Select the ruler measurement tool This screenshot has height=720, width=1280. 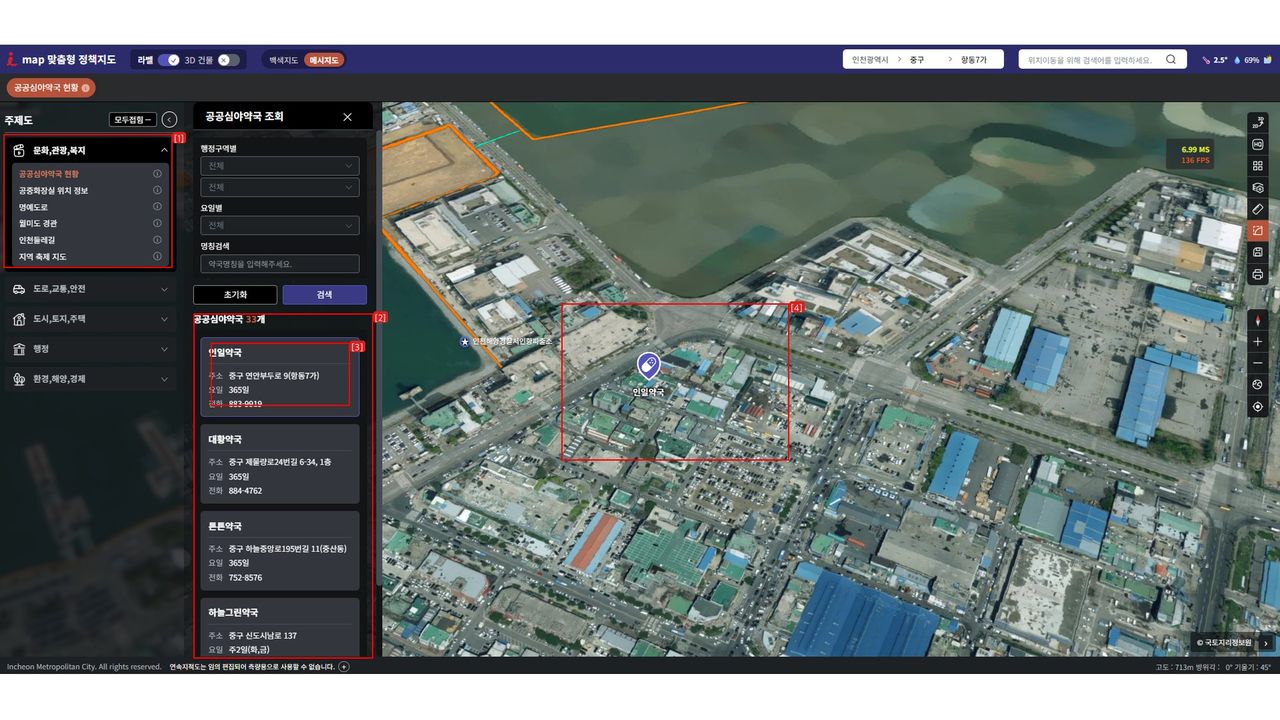click(1257, 209)
